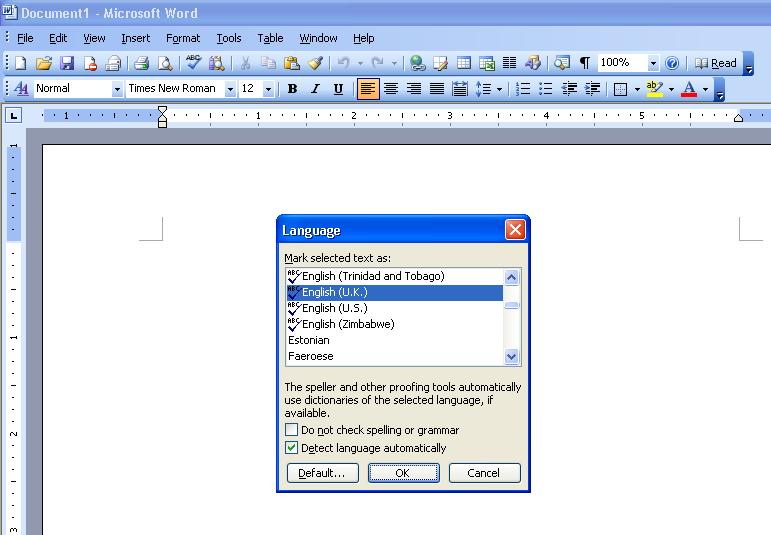Screen dimensions: 771x535
Task: Click the Bullets list icon
Action: point(546,89)
